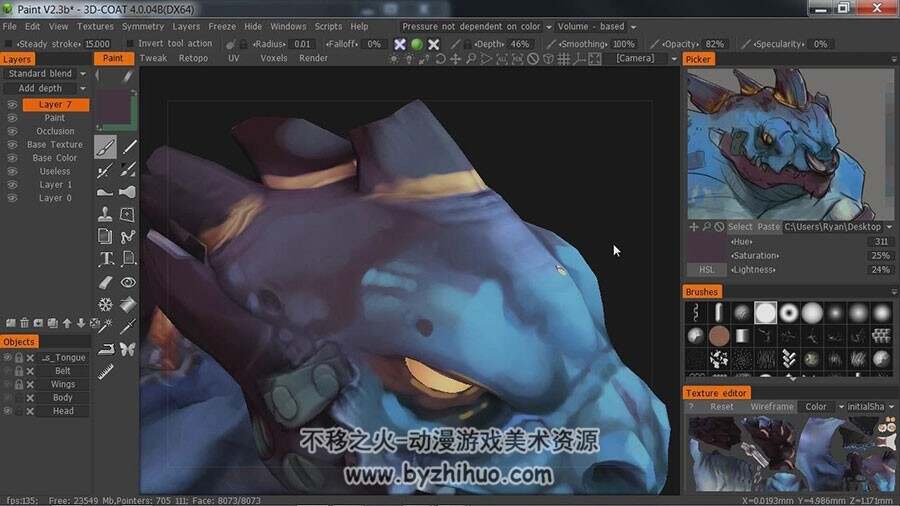Click the HSL mode button
Screen dimensions: 900x506
click(707, 270)
